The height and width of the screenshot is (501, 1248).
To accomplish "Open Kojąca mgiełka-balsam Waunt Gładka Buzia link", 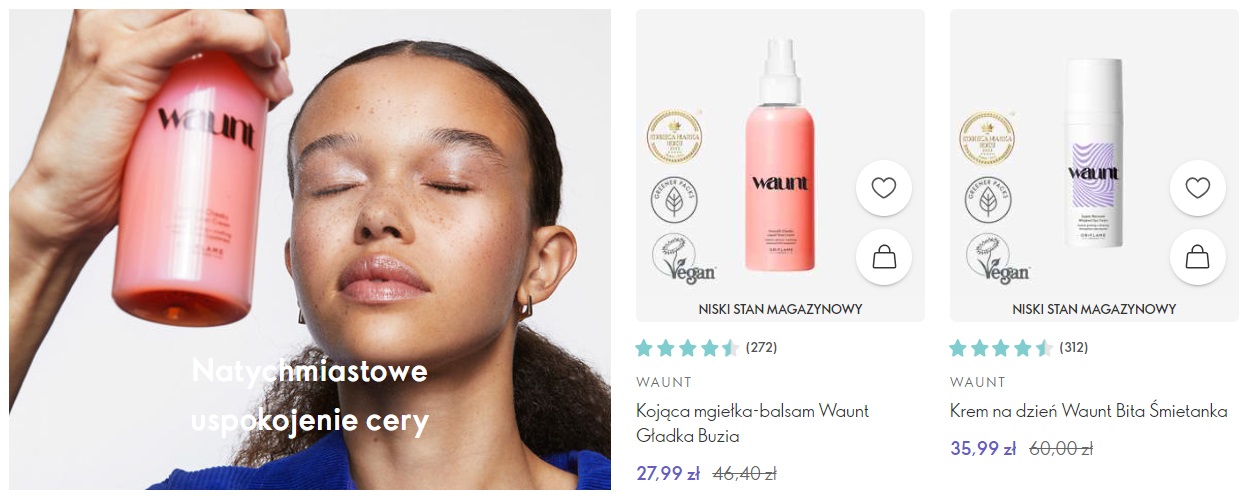I will [x=752, y=424].
